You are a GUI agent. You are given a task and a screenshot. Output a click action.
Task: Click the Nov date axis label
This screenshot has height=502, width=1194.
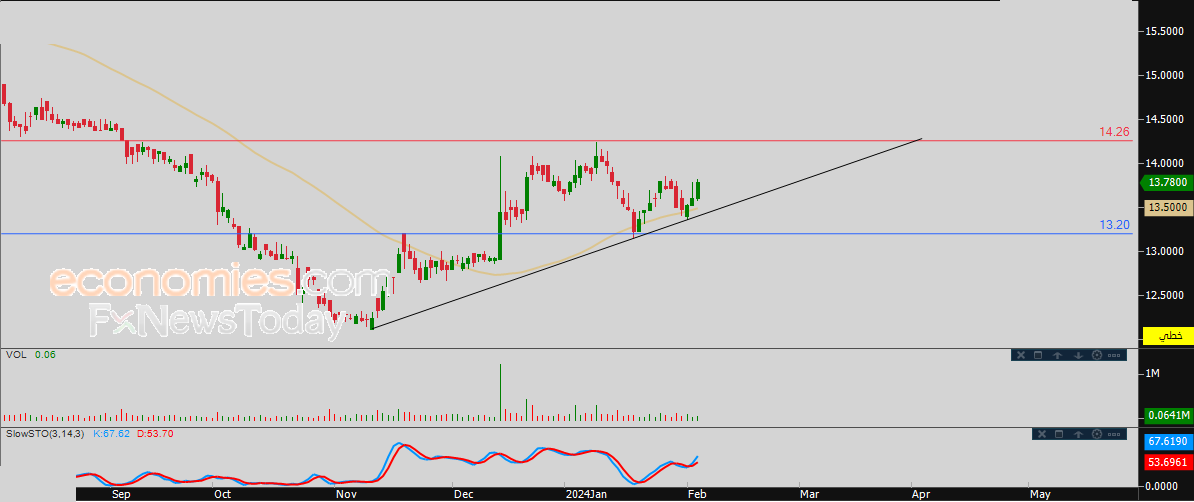point(346,494)
